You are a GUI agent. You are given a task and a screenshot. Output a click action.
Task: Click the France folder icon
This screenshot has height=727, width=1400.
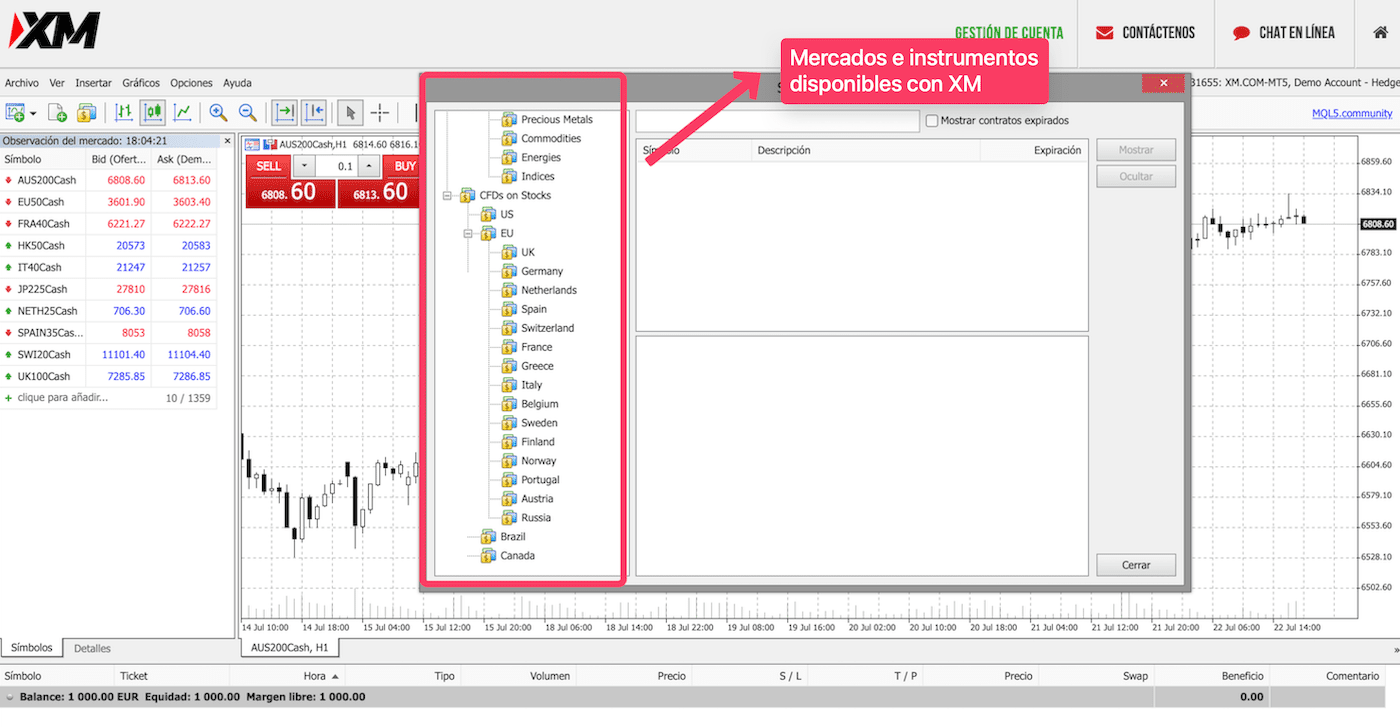(509, 347)
